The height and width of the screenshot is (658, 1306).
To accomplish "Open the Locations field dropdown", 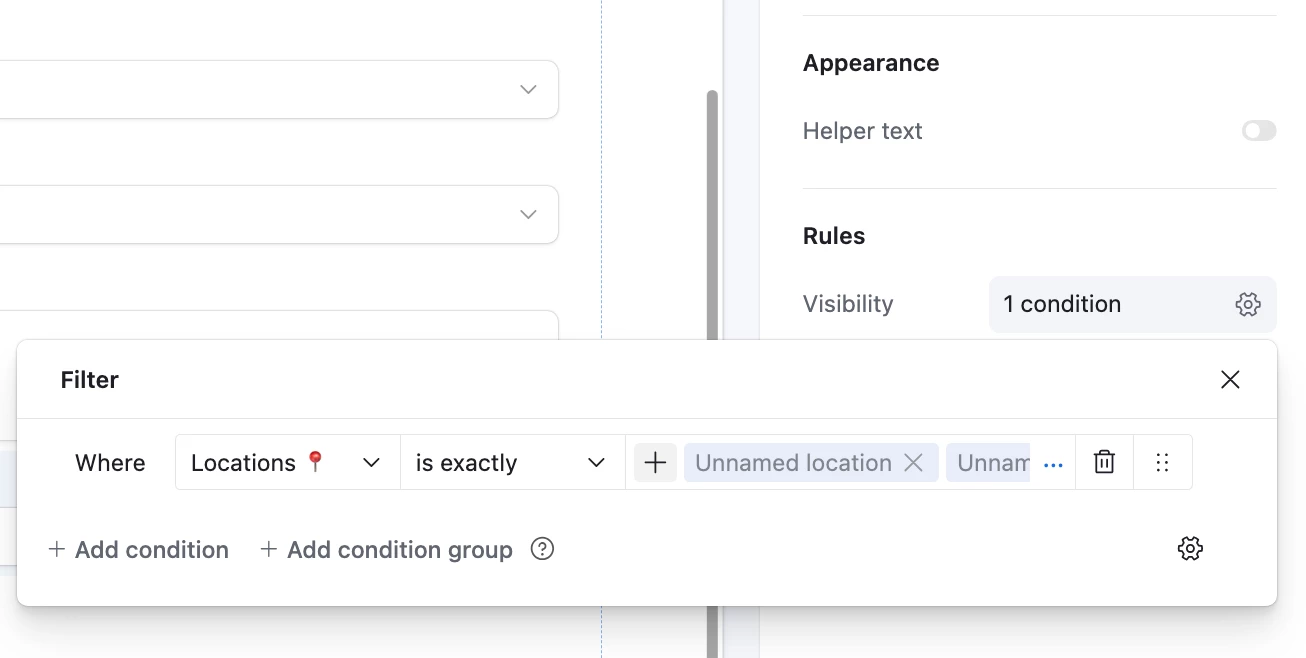I will coord(287,462).
